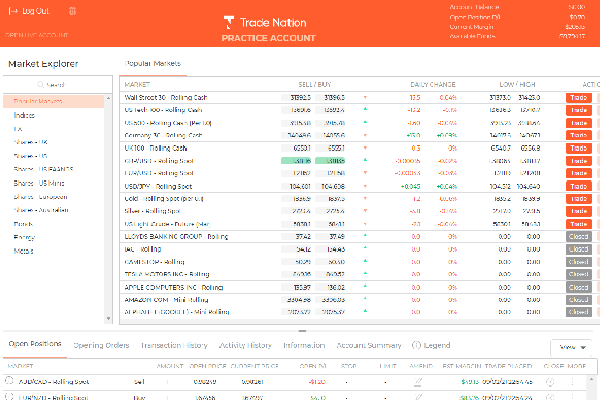Click the green GBP/USD buy price

coord(330,161)
